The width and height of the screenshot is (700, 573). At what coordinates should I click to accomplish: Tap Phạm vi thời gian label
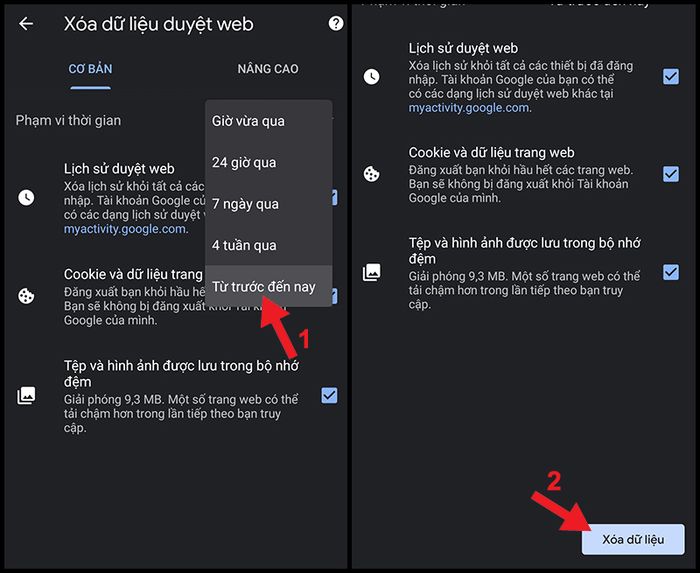click(x=68, y=120)
